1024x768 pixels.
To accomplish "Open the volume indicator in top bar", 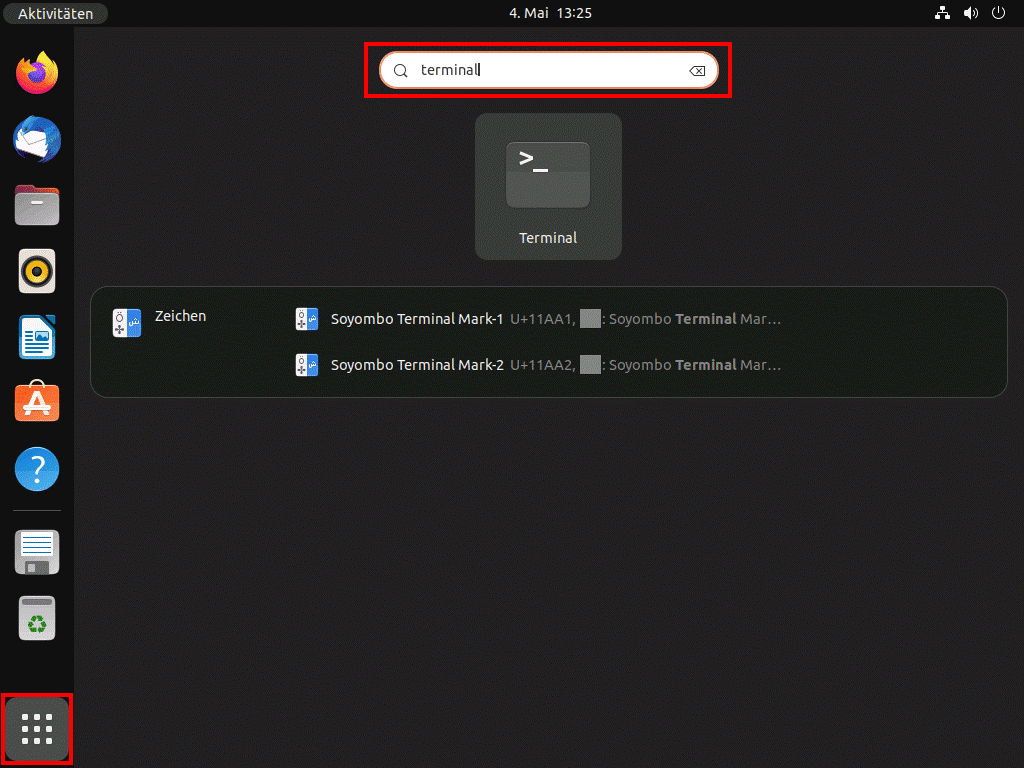I will click(x=970, y=13).
